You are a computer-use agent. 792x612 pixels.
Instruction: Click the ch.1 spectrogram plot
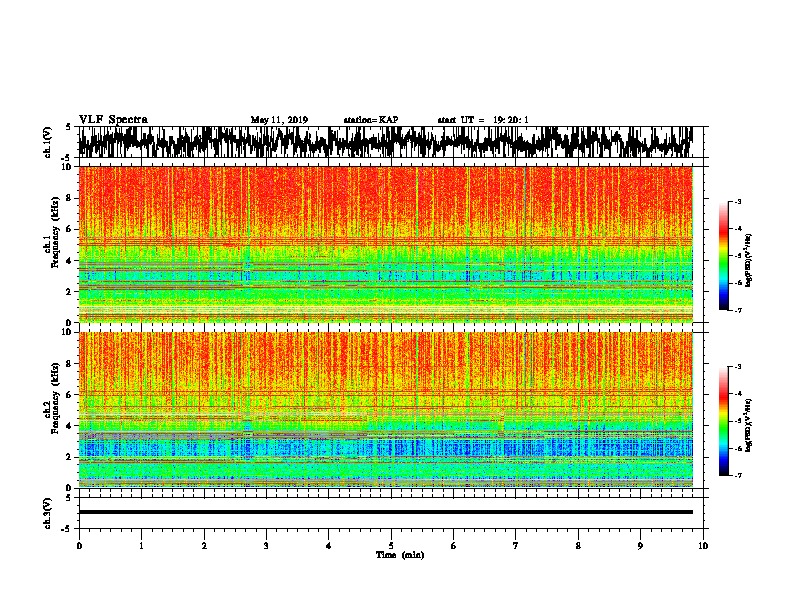385,244
